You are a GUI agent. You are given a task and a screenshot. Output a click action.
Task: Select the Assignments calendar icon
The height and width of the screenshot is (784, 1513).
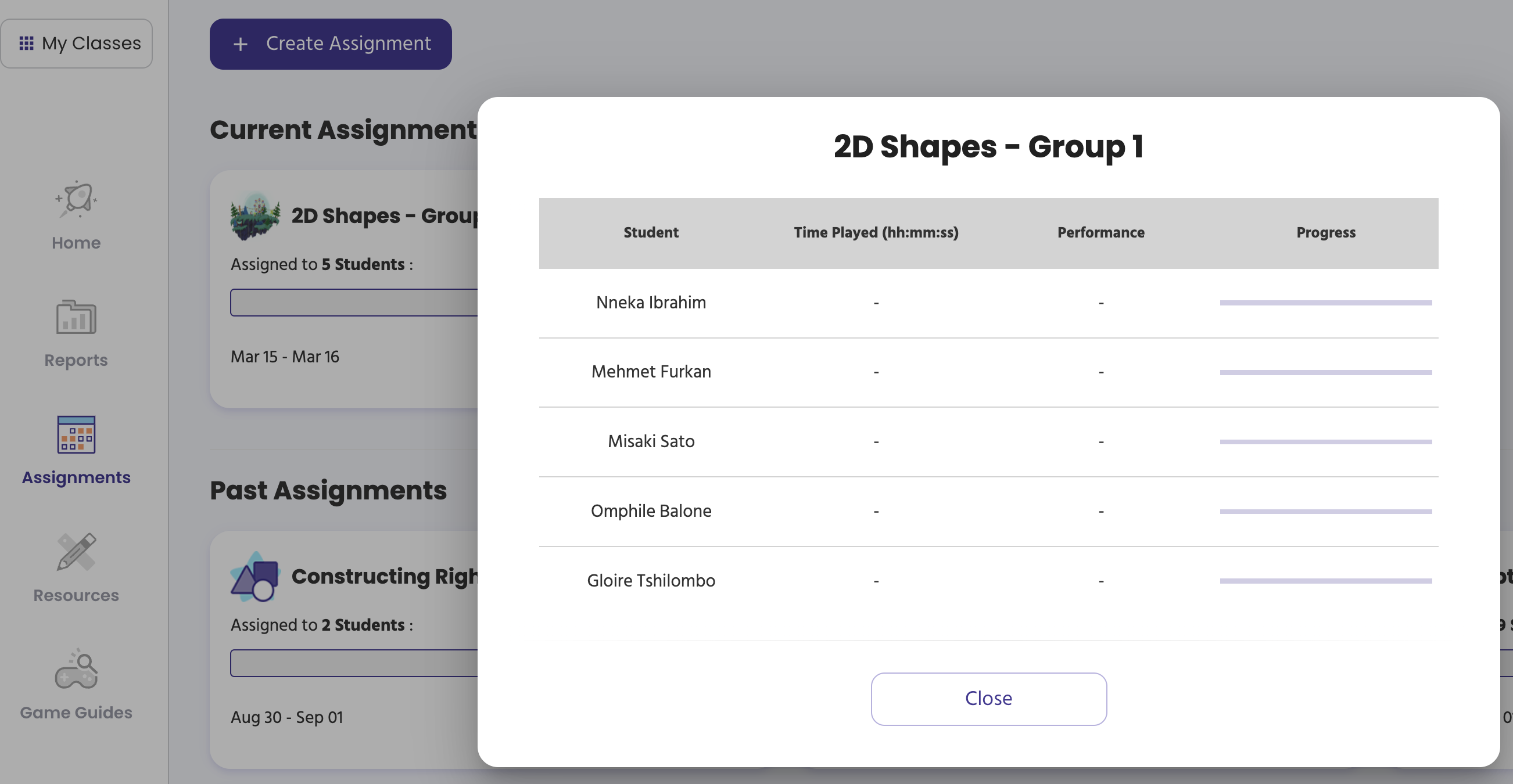point(76,435)
